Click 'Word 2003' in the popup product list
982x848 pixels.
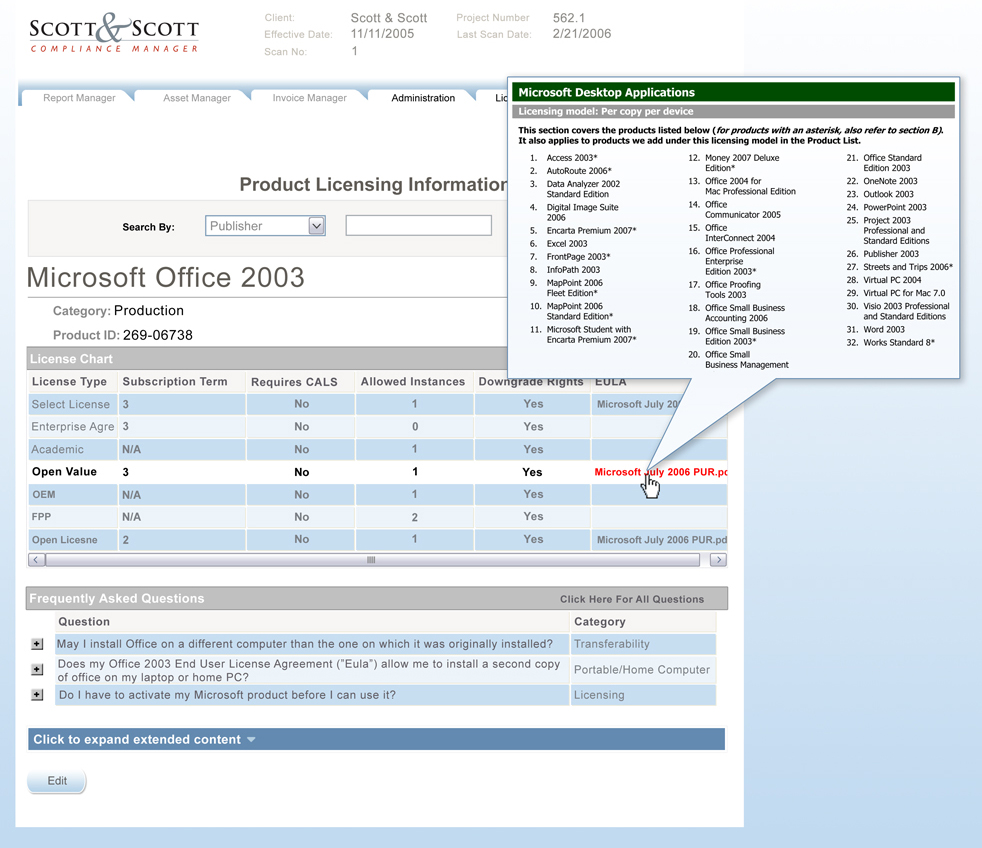click(x=884, y=329)
